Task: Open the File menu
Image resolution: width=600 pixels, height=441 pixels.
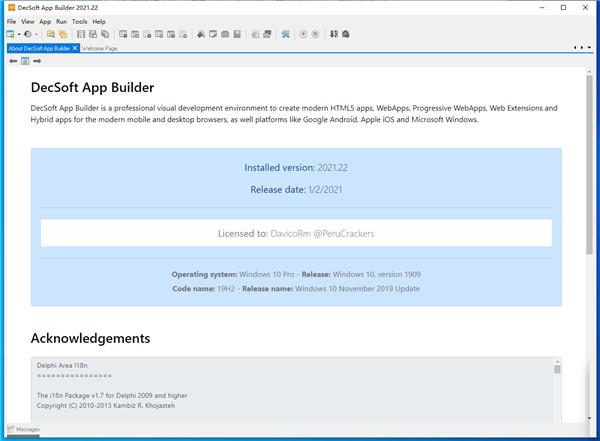Action: [11, 22]
